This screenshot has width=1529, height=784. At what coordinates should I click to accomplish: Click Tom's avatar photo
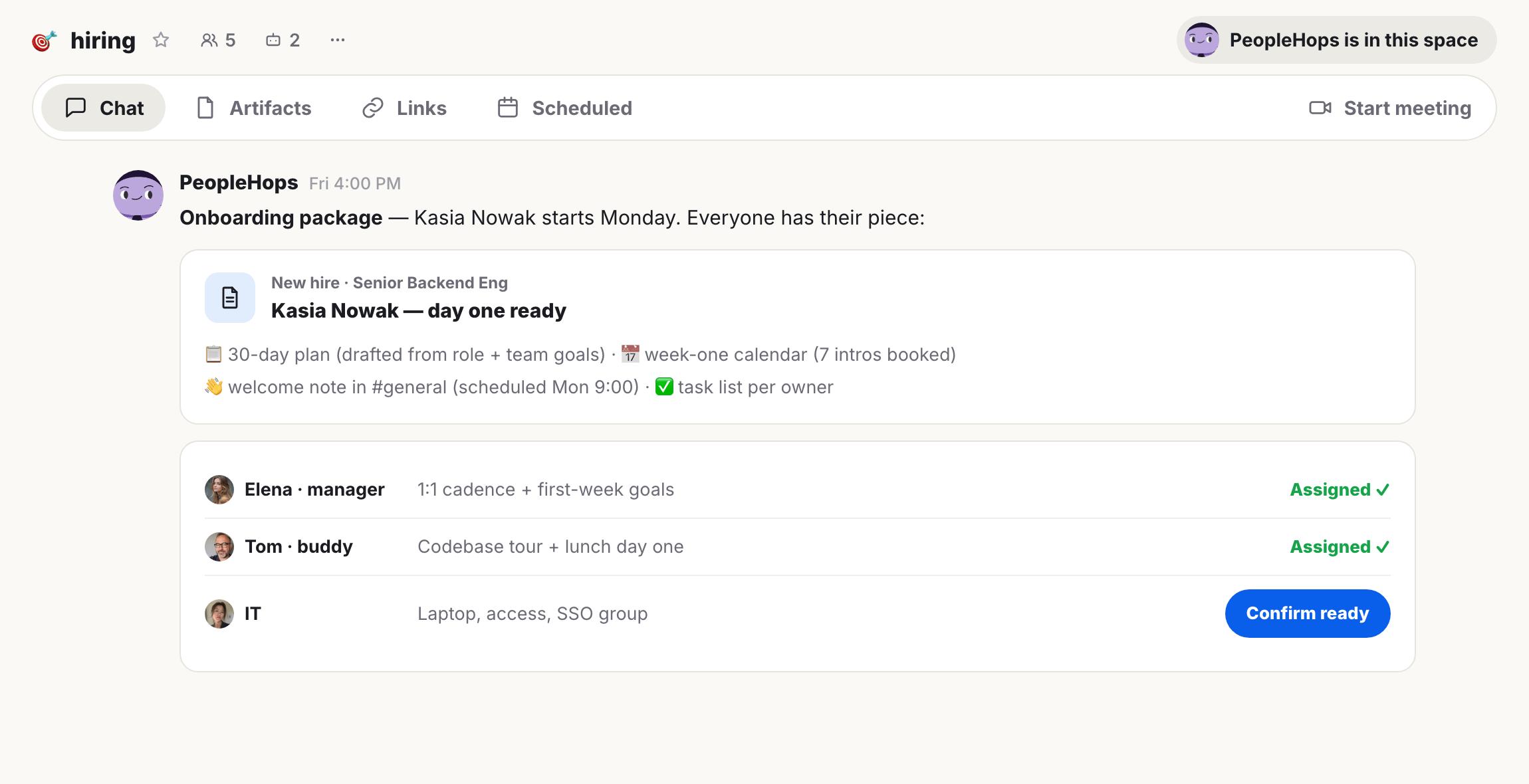219,547
